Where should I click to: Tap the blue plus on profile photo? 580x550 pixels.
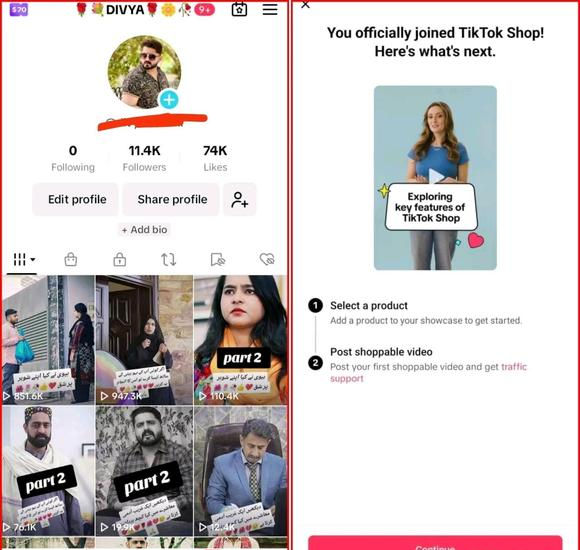click(169, 99)
